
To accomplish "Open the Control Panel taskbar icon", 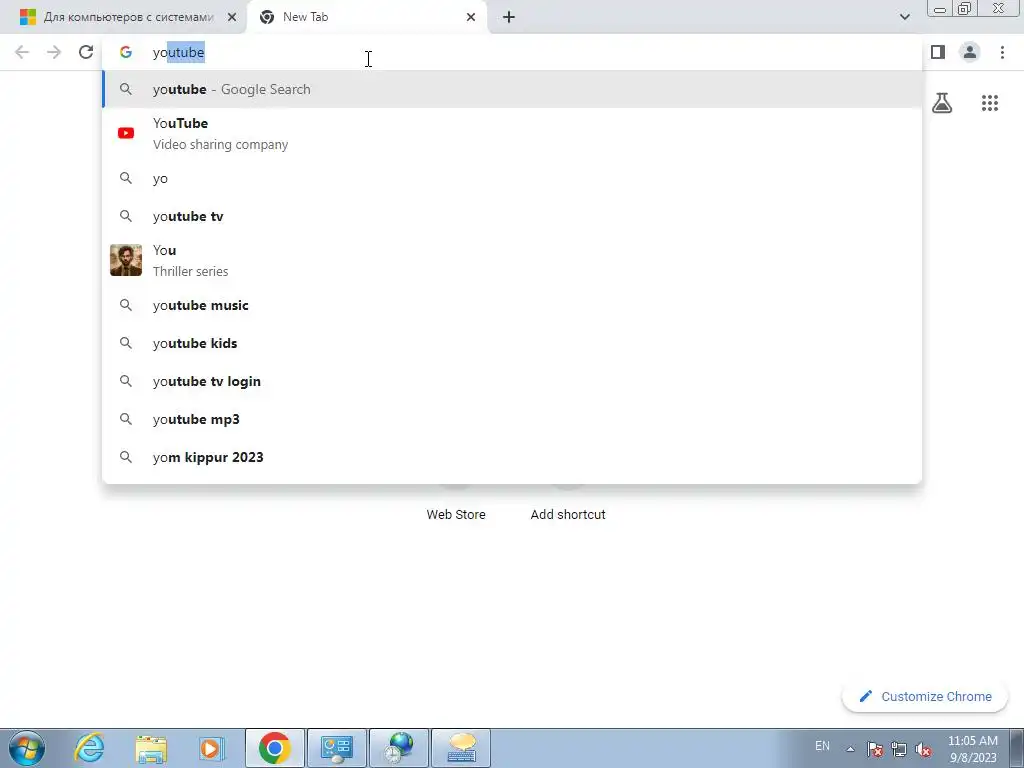I will [337, 748].
